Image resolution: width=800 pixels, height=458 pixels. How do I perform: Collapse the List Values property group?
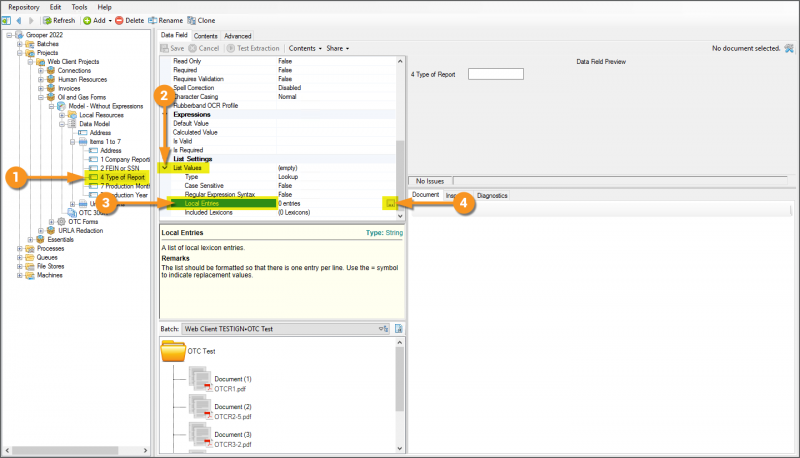[x=165, y=168]
